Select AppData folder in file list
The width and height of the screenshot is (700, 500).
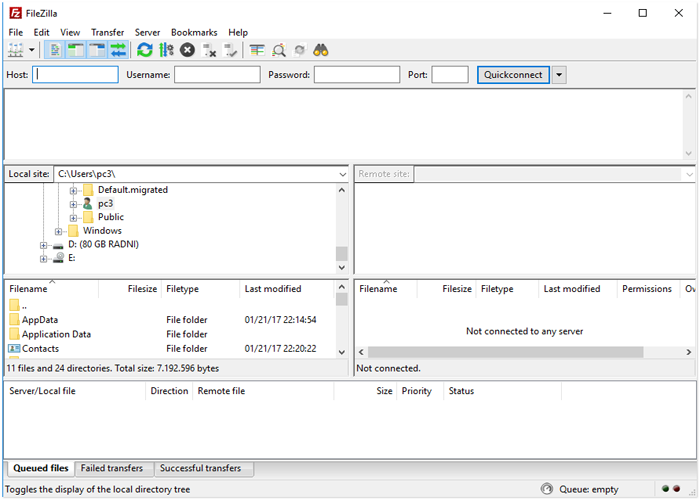(40, 320)
